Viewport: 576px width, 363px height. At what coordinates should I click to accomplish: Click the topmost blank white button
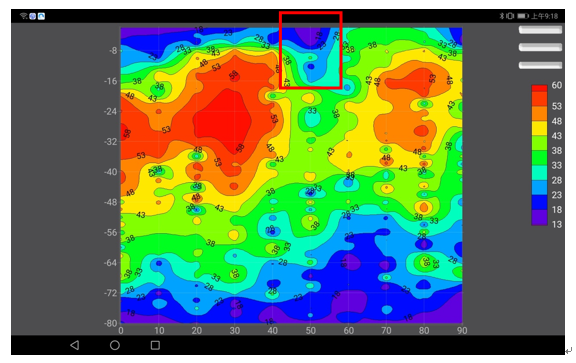(540, 30)
